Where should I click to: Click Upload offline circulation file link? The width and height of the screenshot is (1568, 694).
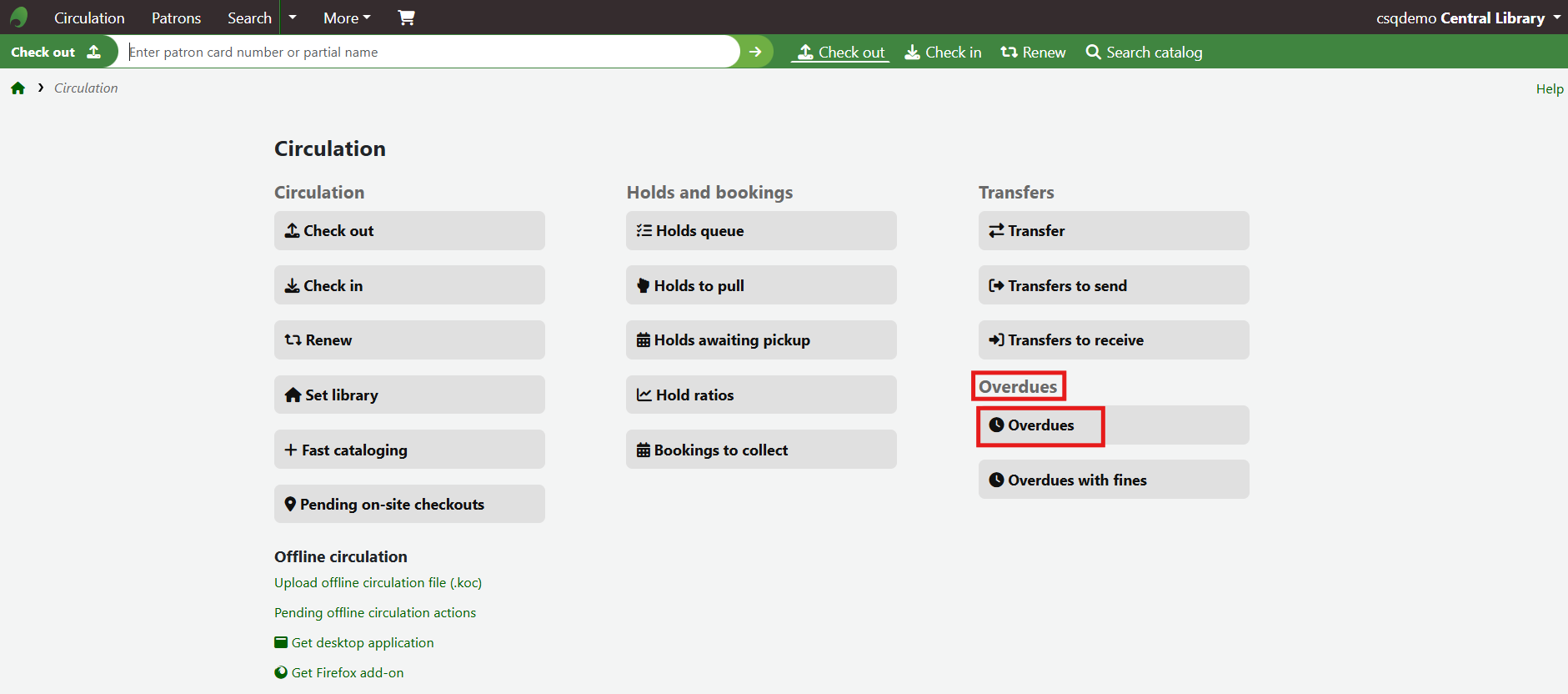pyautogui.click(x=378, y=583)
